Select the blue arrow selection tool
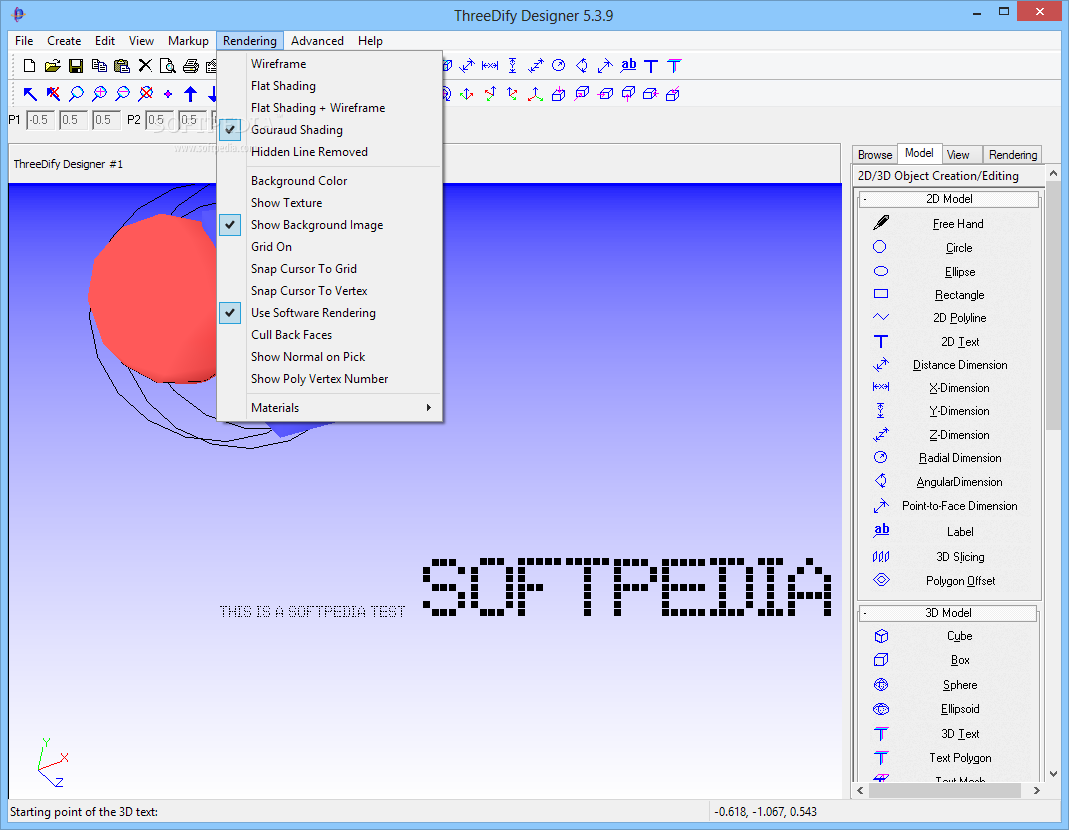Viewport: 1069px width, 830px height. (30, 93)
